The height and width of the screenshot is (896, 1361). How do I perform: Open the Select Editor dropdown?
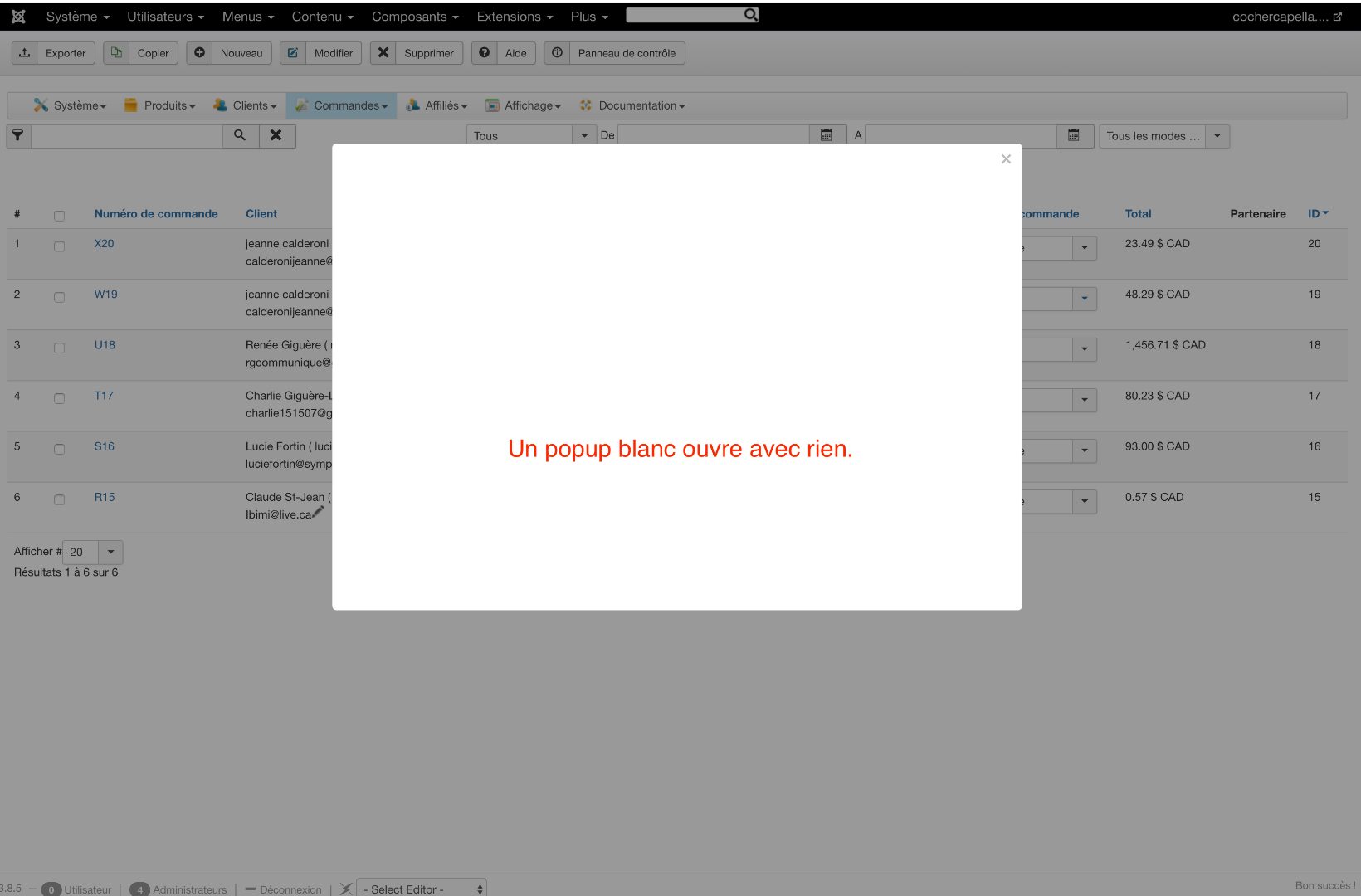pos(422,889)
